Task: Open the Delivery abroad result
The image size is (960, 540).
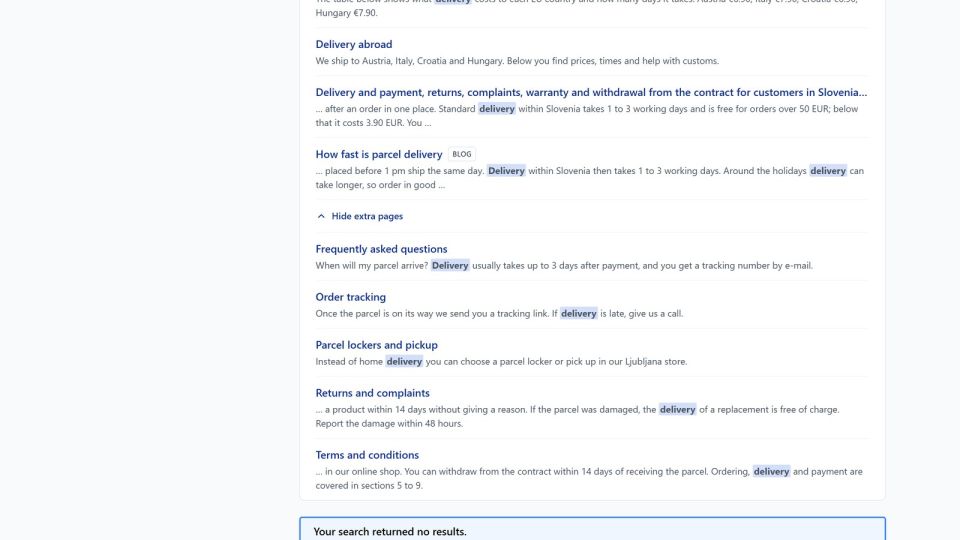Action: point(354,44)
